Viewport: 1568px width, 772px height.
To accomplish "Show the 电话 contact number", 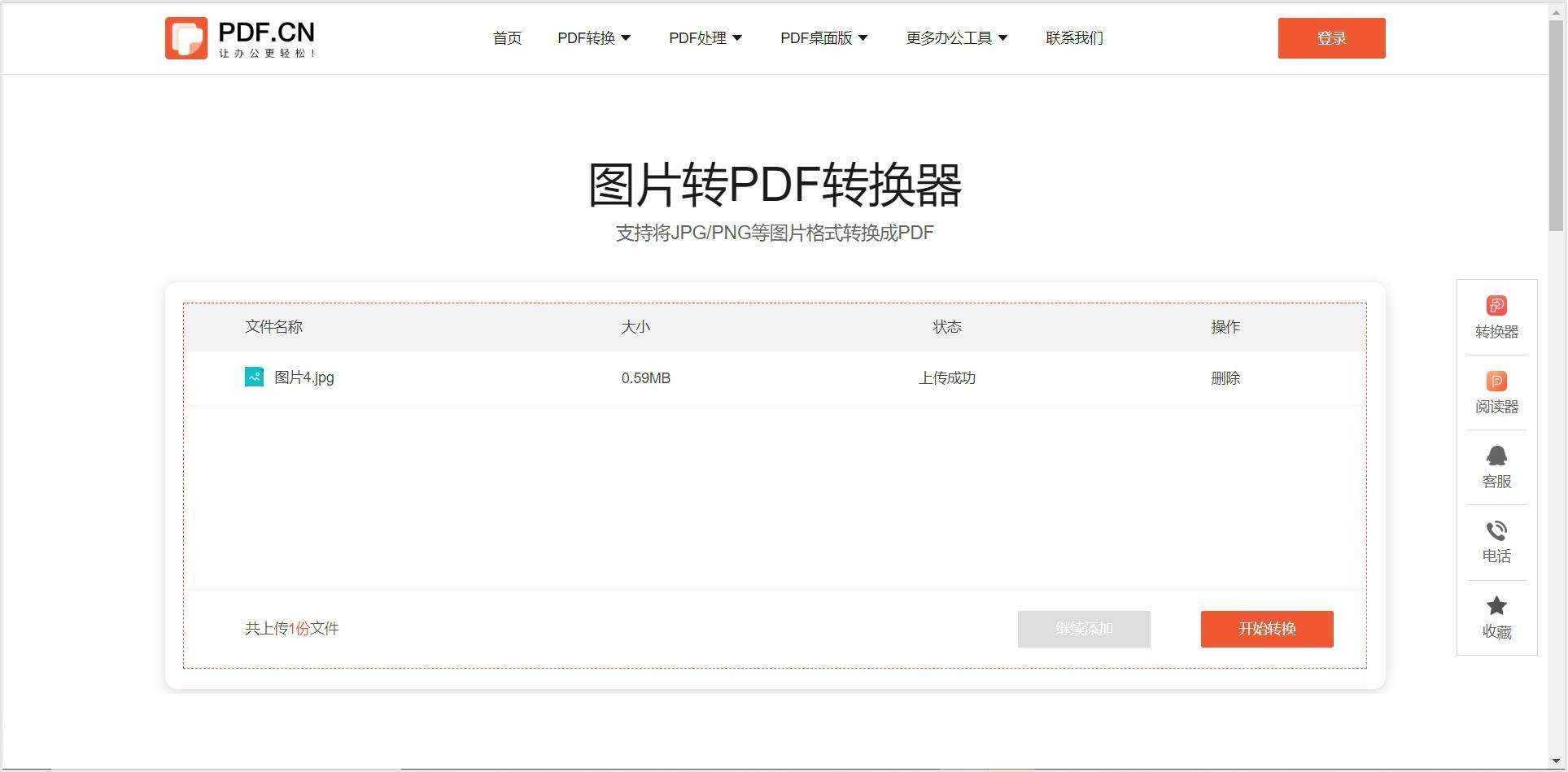I will (x=1496, y=541).
